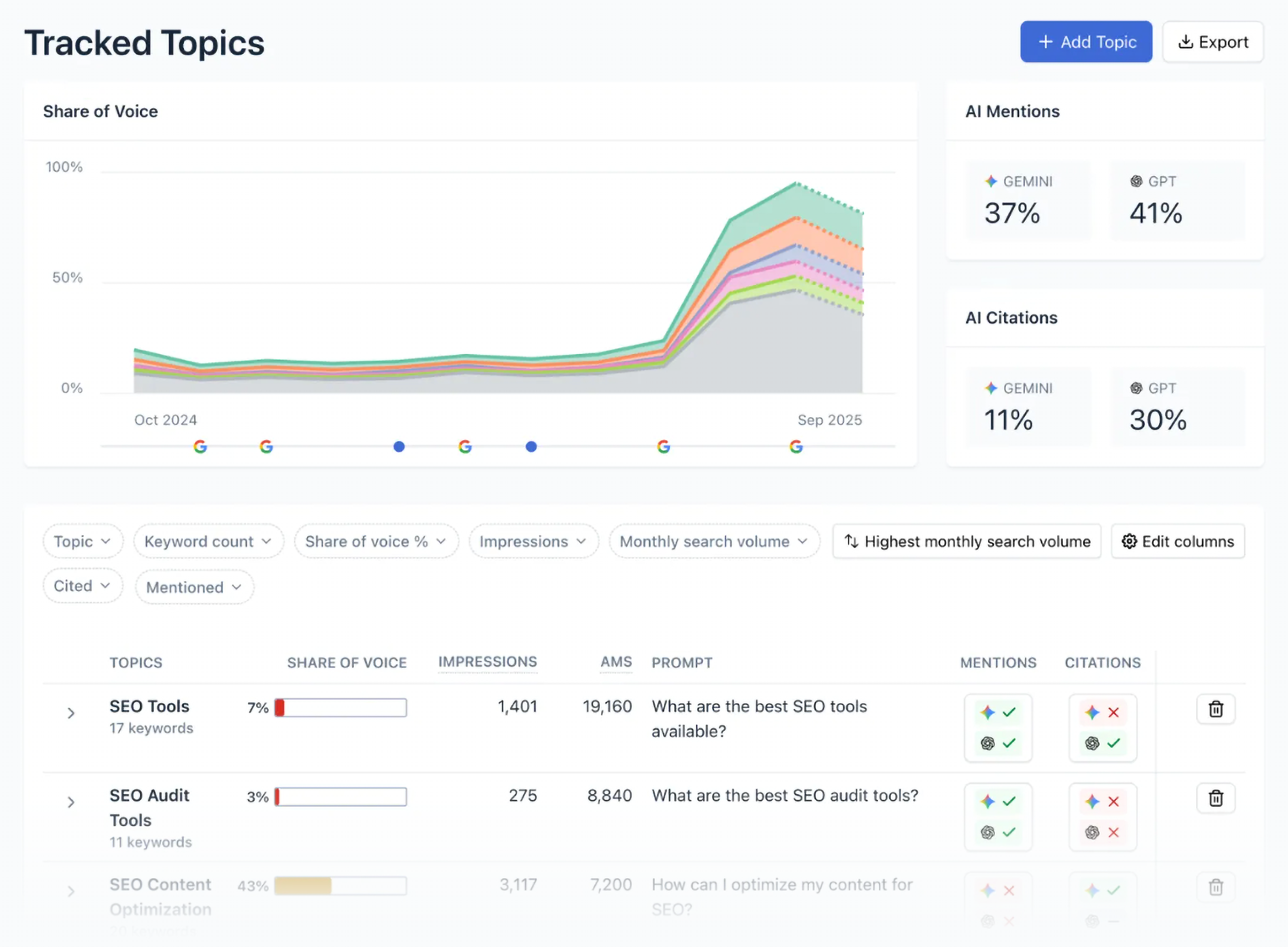Open the Mentioned filter dropdown

[x=194, y=587]
